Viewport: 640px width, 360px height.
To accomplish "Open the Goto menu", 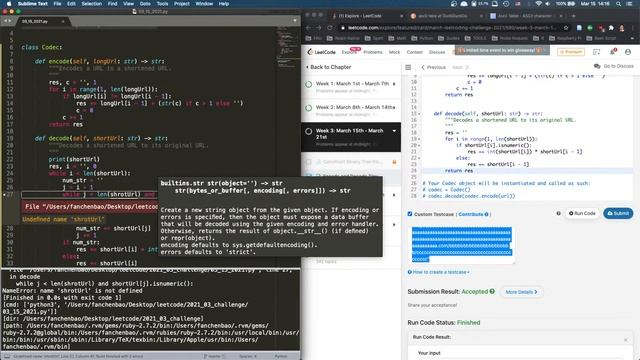I will [145, 4].
